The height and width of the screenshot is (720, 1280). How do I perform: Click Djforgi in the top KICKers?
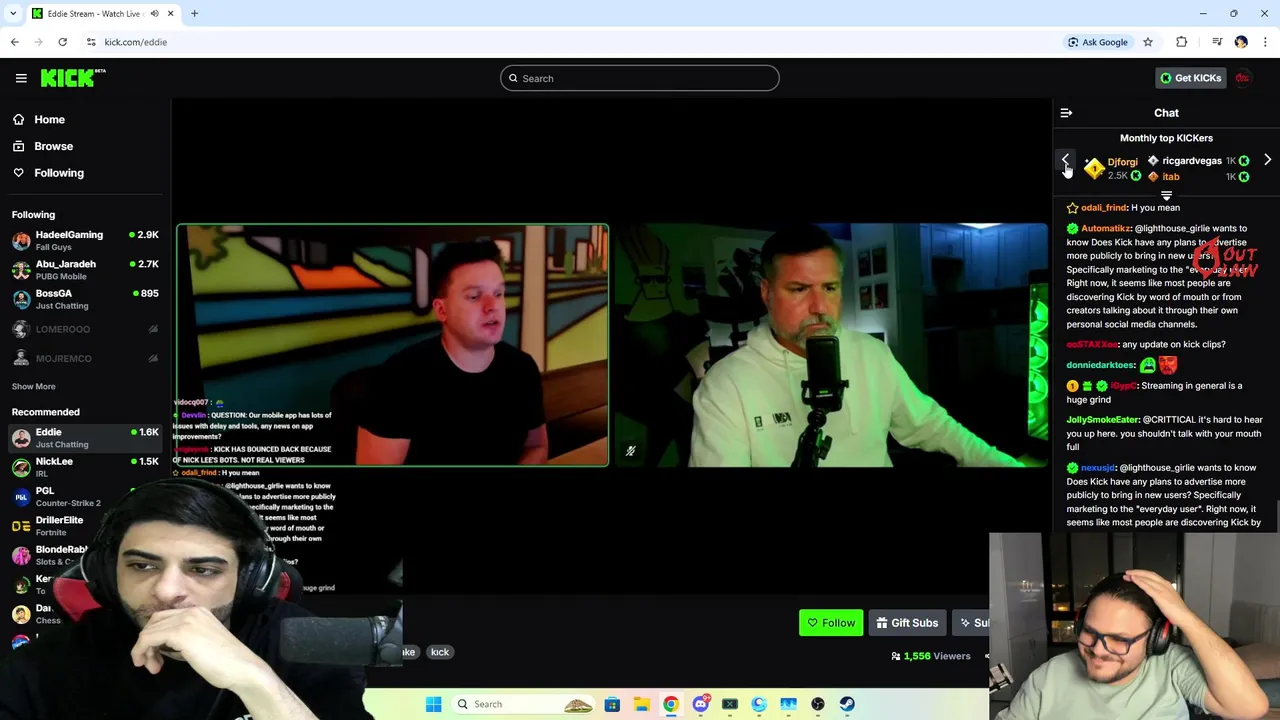point(1122,162)
